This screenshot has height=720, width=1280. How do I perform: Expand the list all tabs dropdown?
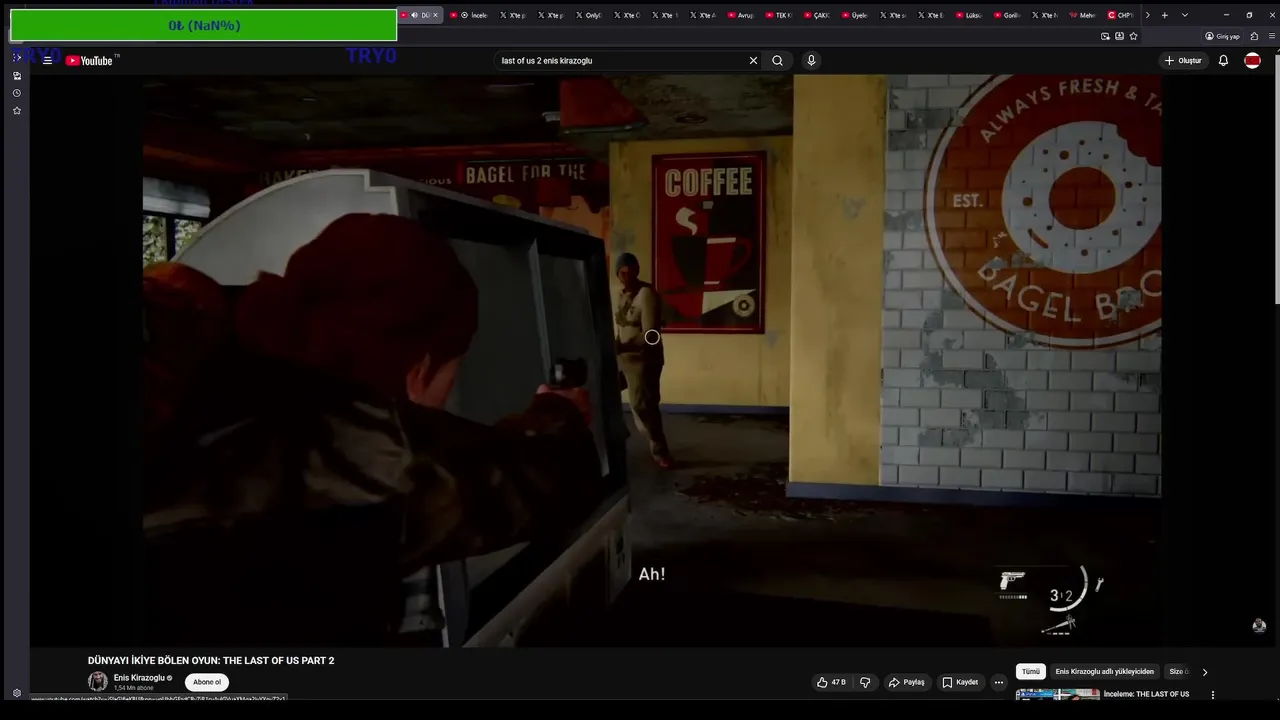pos(1185,15)
